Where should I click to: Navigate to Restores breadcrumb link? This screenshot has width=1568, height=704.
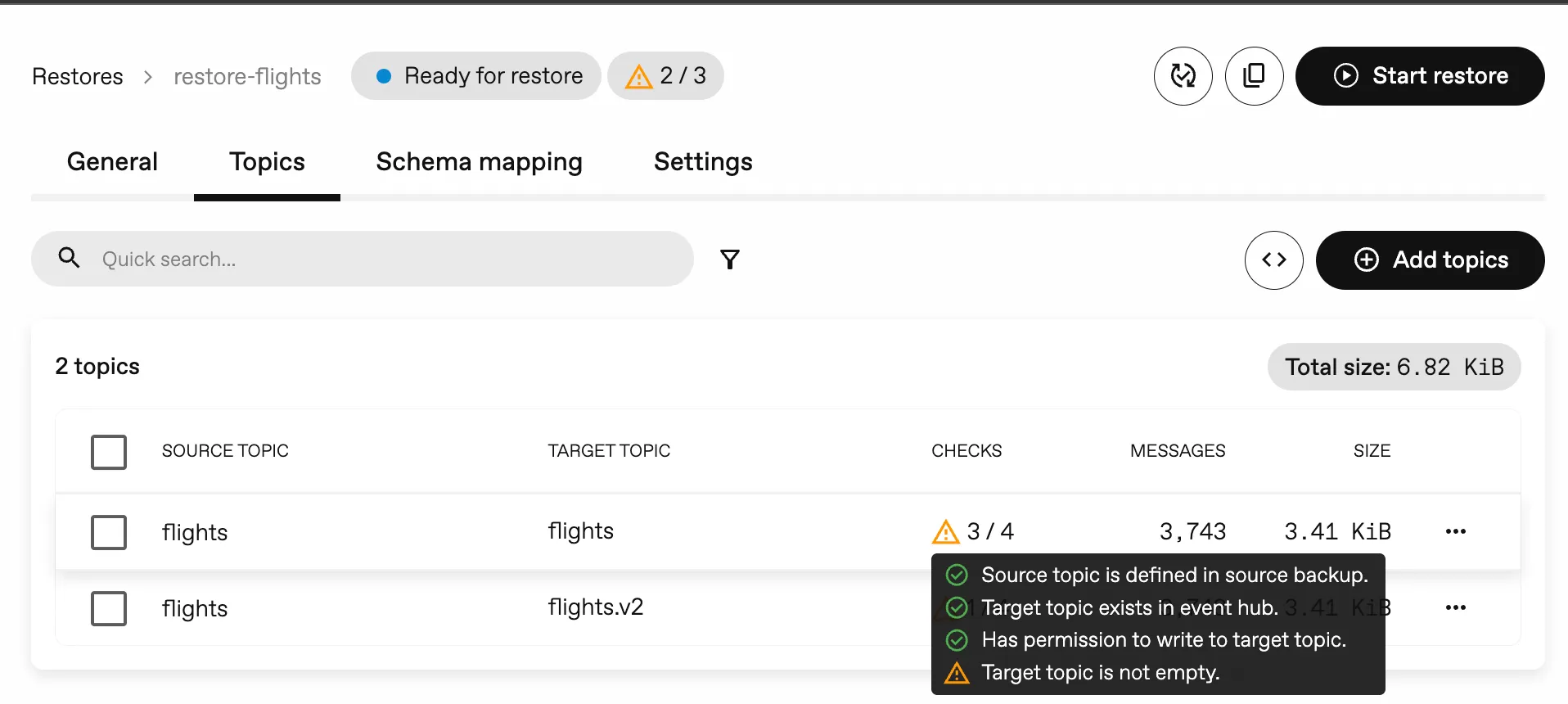click(x=78, y=77)
